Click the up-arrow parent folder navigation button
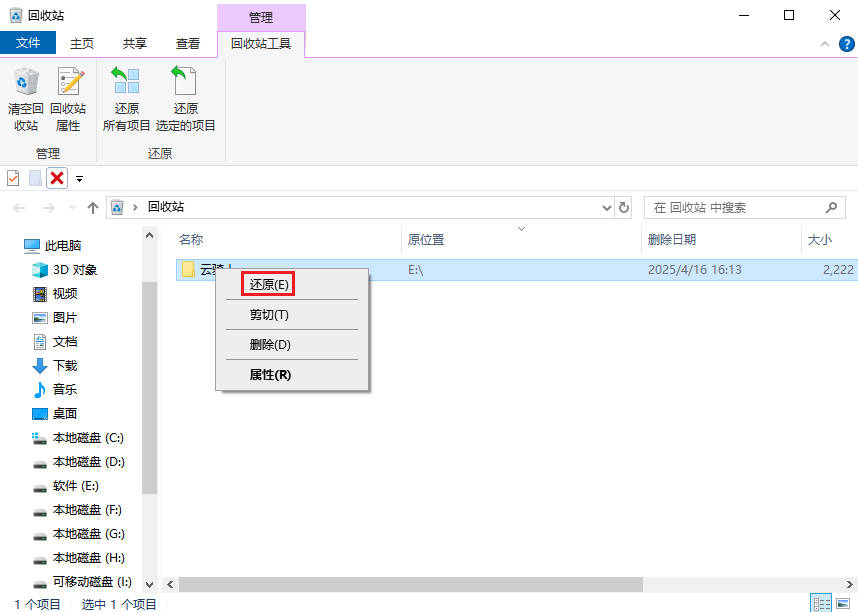 93,208
